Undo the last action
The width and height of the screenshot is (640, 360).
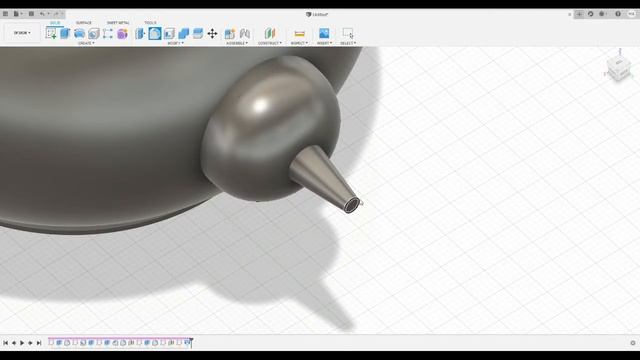(x=42, y=14)
